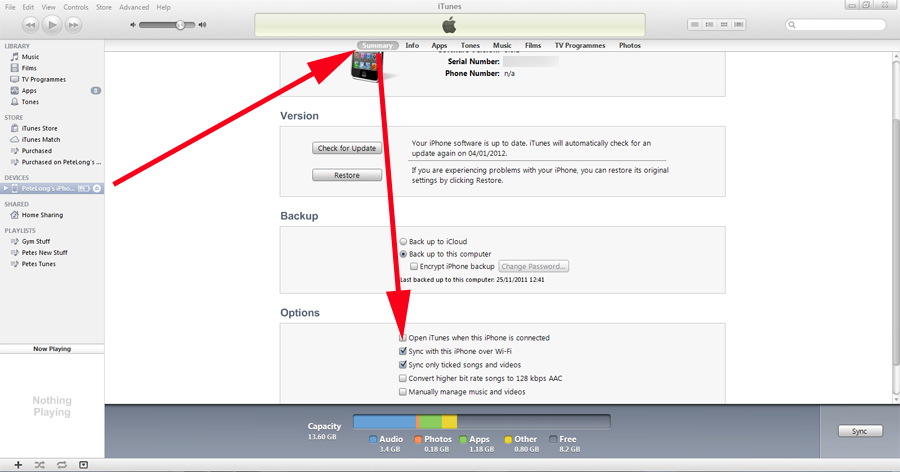Click the search magnifier icon
900x472 pixels.
point(792,25)
